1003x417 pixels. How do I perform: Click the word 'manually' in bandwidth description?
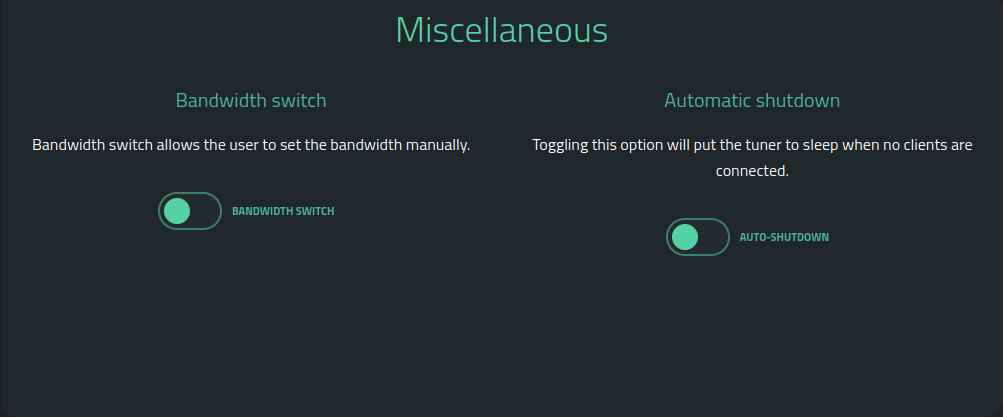pos(439,145)
